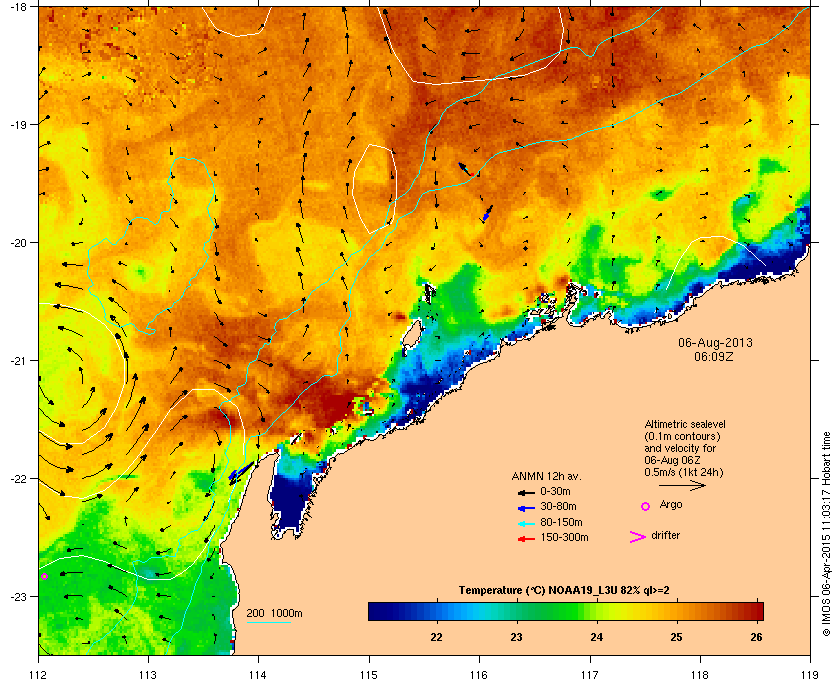Click the latitude axis label -20

pos(17,242)
